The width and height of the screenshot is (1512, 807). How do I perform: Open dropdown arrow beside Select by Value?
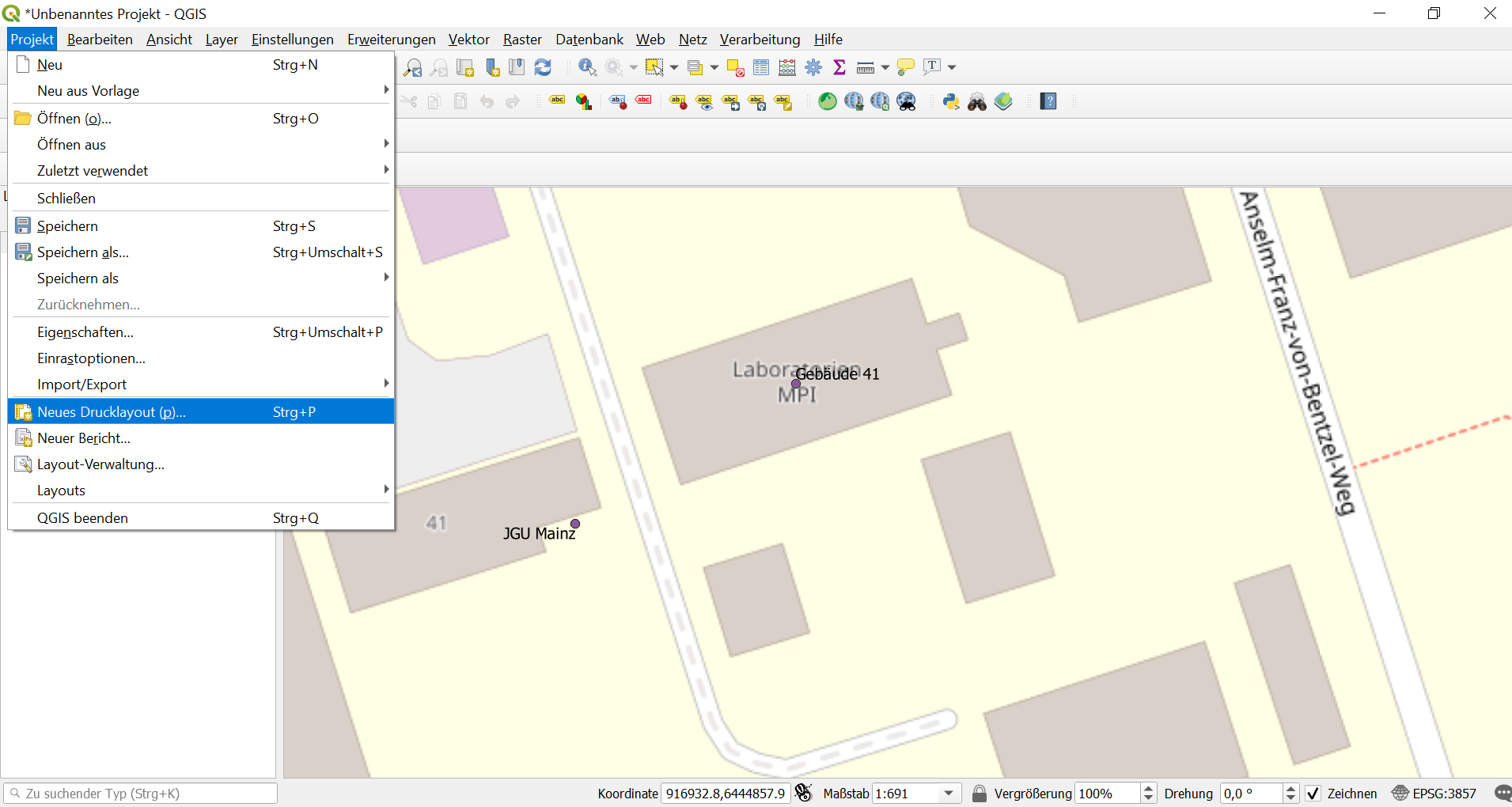(x=714, y=68)
